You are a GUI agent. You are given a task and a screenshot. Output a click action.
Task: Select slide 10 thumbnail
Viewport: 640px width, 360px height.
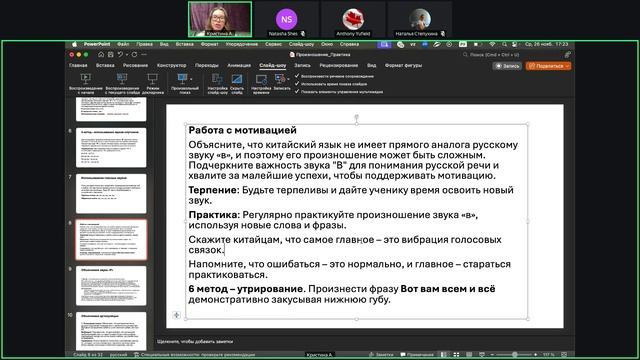[x=111, y=331]
